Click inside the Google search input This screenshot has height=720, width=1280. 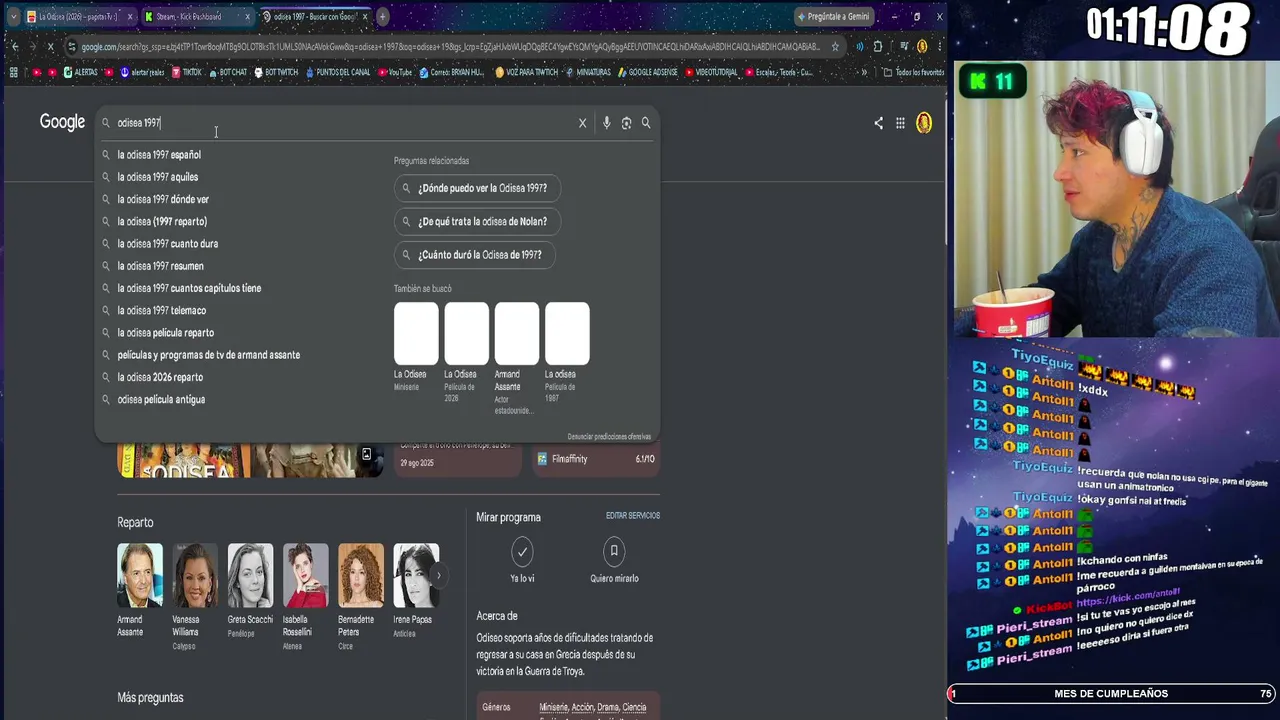pos(340,123)
